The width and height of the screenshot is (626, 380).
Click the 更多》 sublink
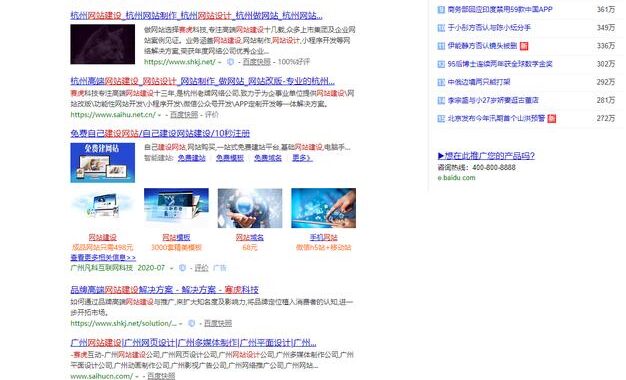tap(302, 158)
